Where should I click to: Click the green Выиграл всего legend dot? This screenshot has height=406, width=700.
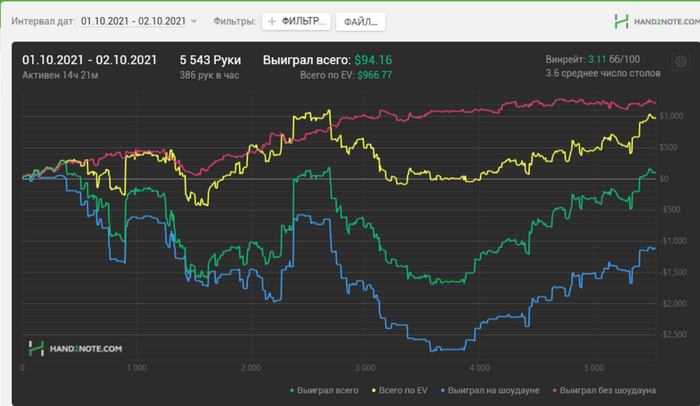292,391
